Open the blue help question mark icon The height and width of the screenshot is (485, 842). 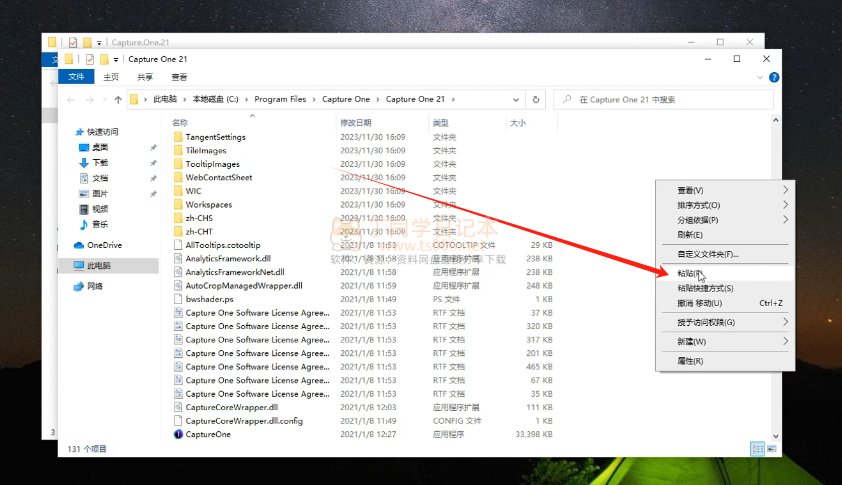(774, 77)
